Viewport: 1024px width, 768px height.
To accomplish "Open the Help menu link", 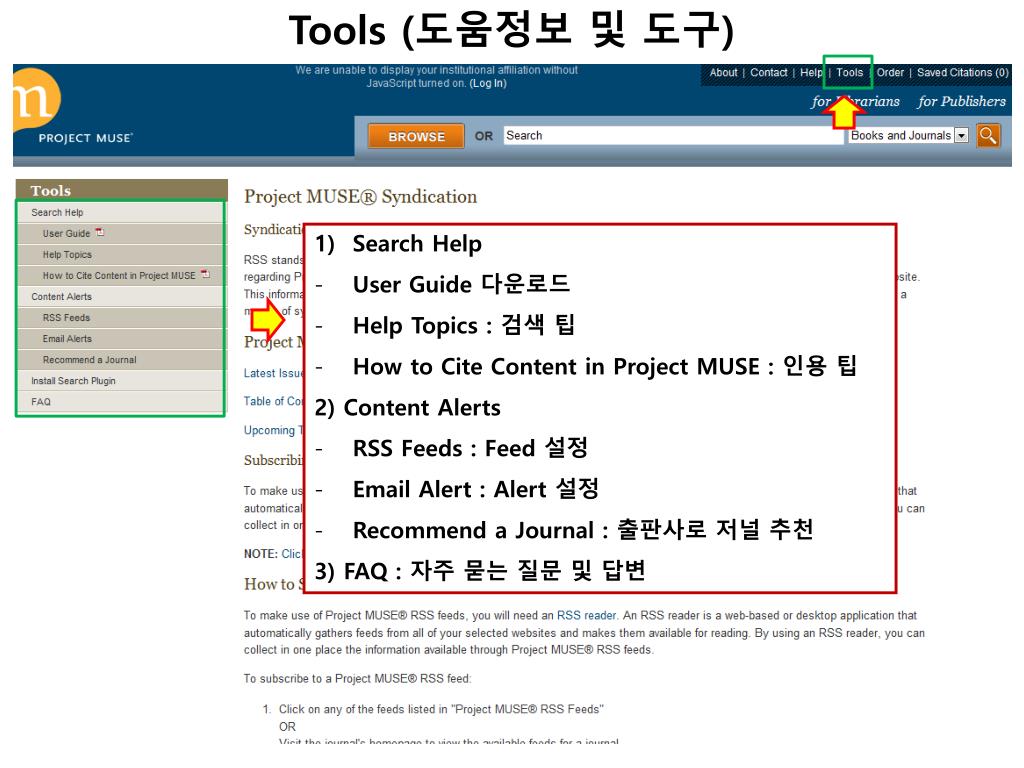I will (810, 72).
